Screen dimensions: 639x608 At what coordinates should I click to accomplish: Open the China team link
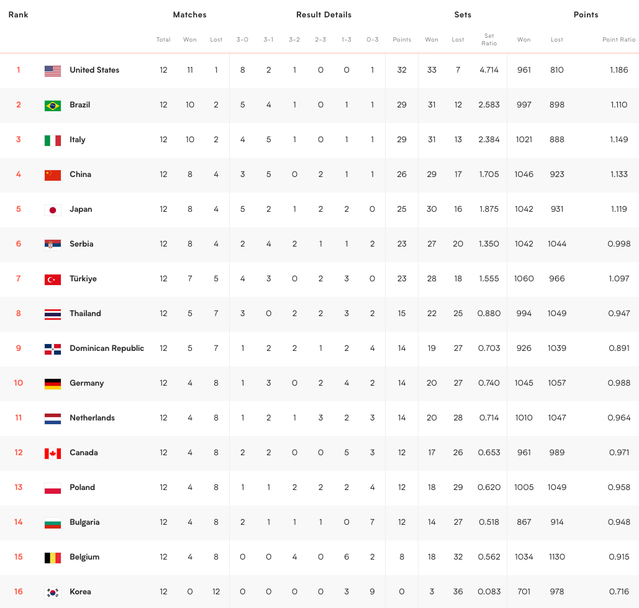click(x=80, y=175)
